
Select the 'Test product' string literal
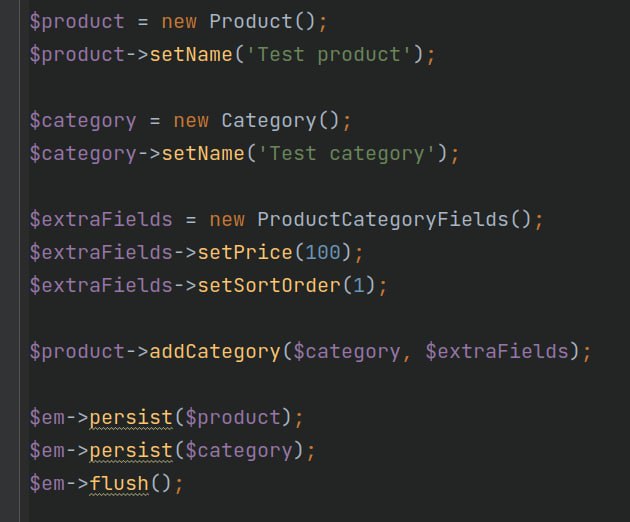click(x=329, y=55)
